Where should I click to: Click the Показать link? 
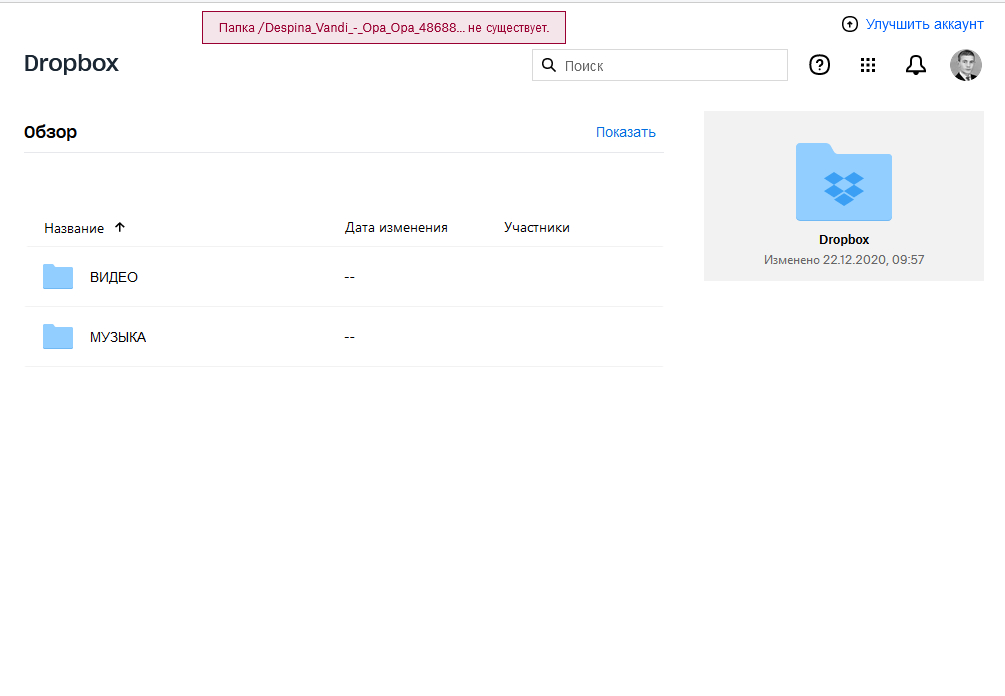pos(626,132)
